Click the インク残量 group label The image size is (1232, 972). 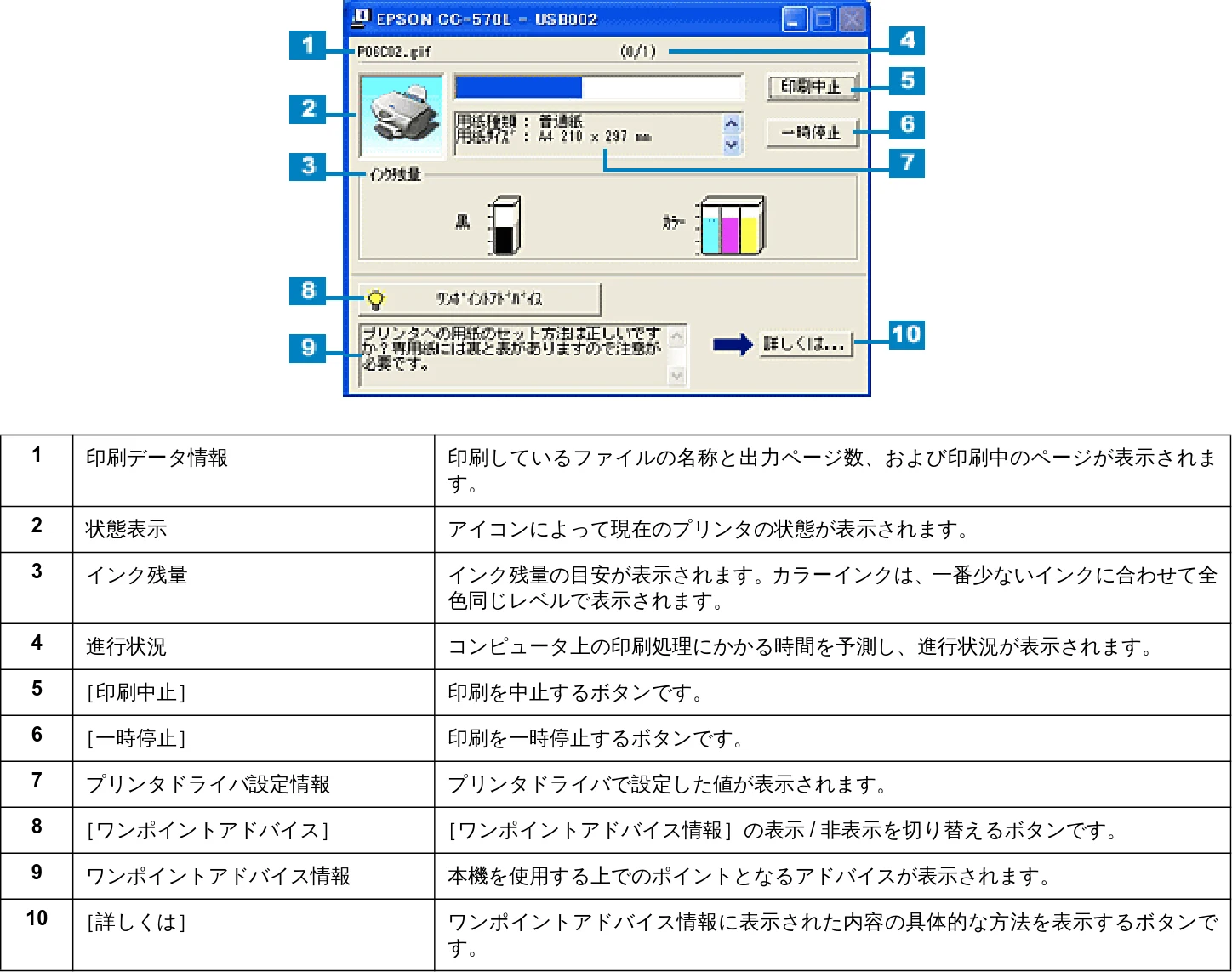pyautogui.click(x=395, y=174)
